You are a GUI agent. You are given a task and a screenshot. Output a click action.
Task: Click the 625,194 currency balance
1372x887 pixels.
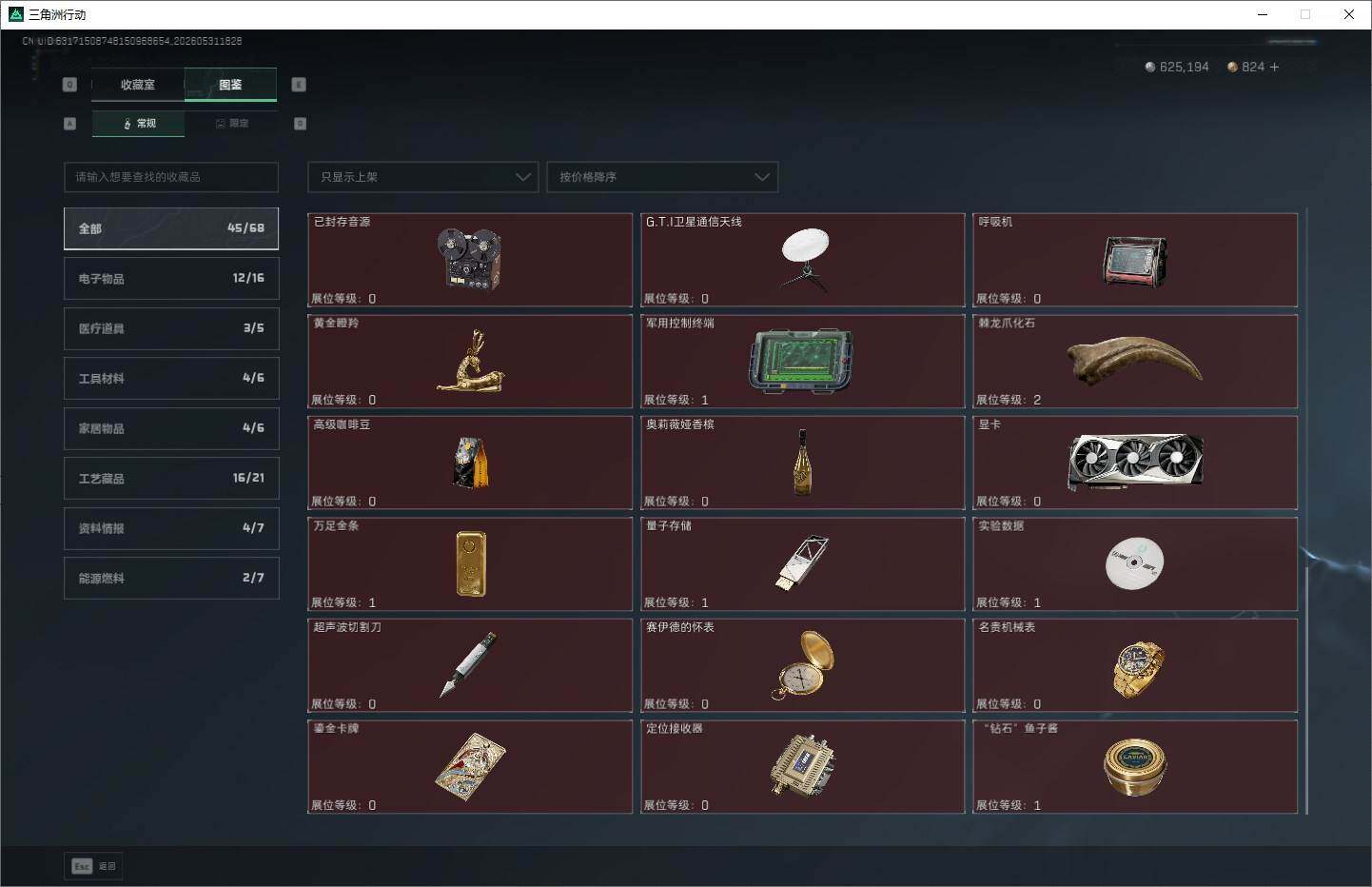(x=1177, y=67)
